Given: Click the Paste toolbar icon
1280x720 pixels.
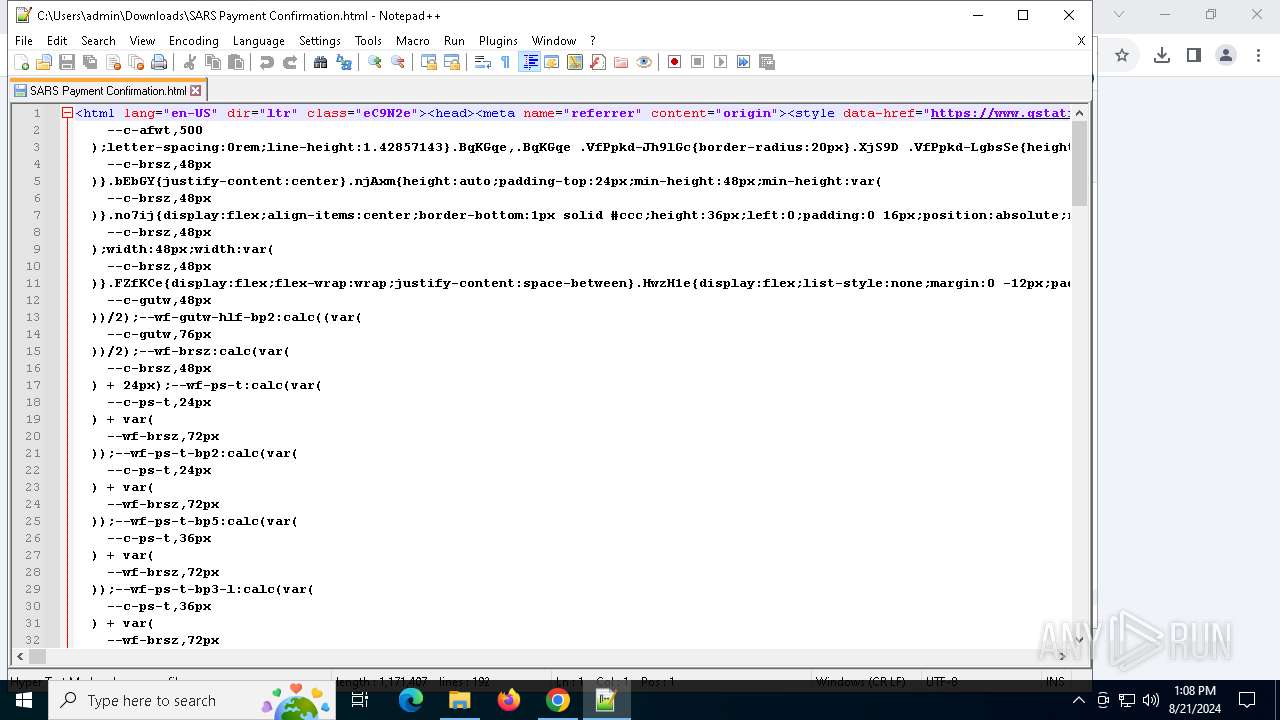Looking at the screenshot, I should point(236,62).
